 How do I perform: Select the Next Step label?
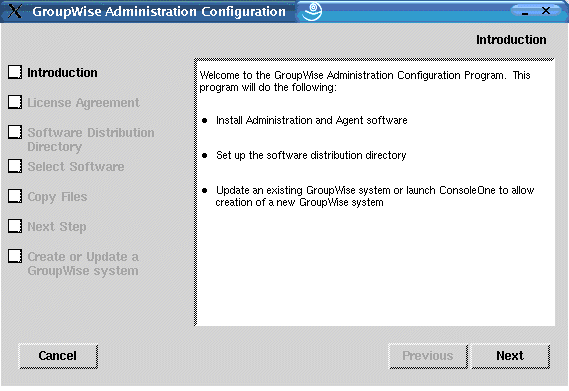57,227
